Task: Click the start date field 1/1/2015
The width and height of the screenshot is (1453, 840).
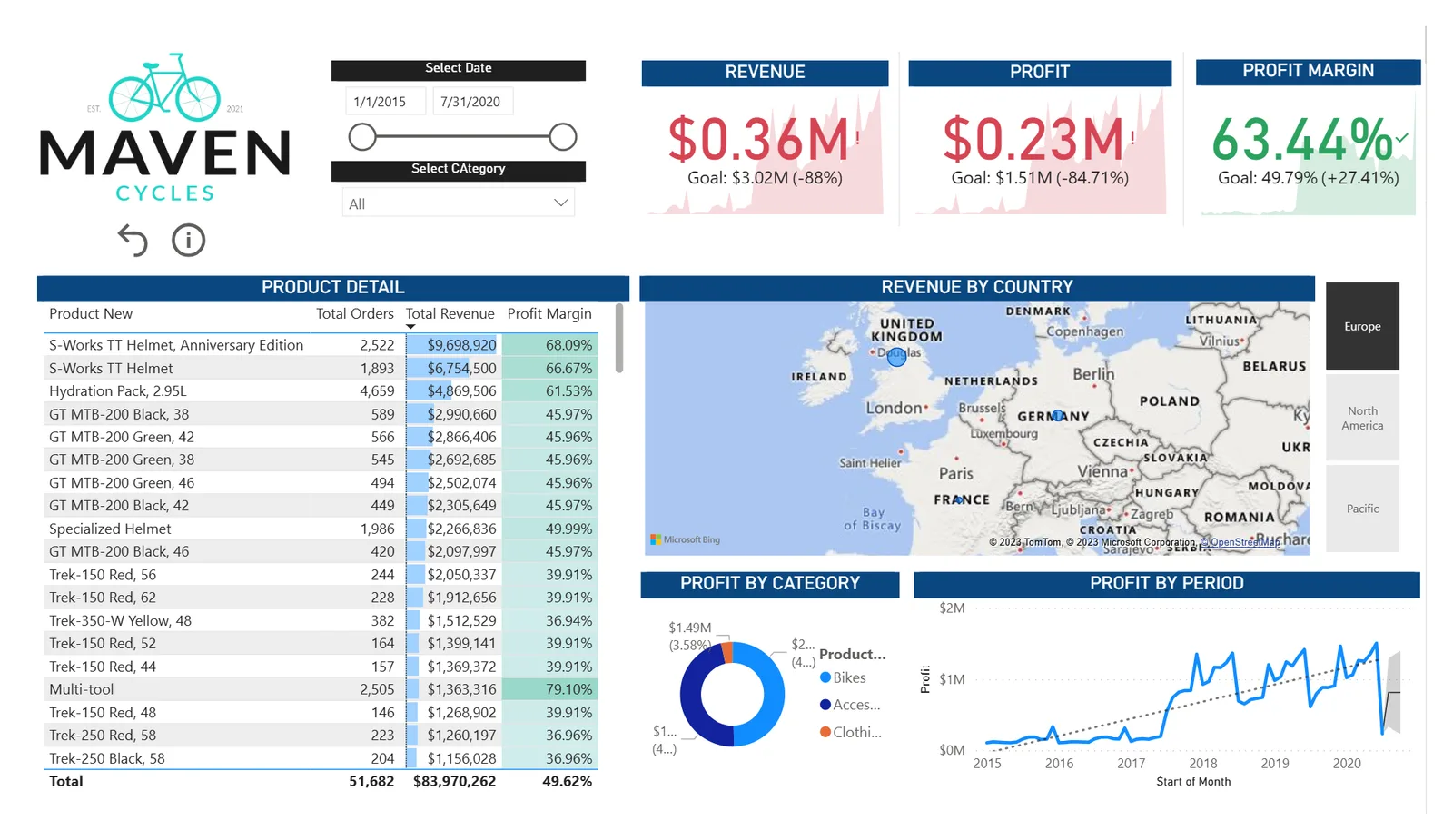Action: (x=386, y=102)
